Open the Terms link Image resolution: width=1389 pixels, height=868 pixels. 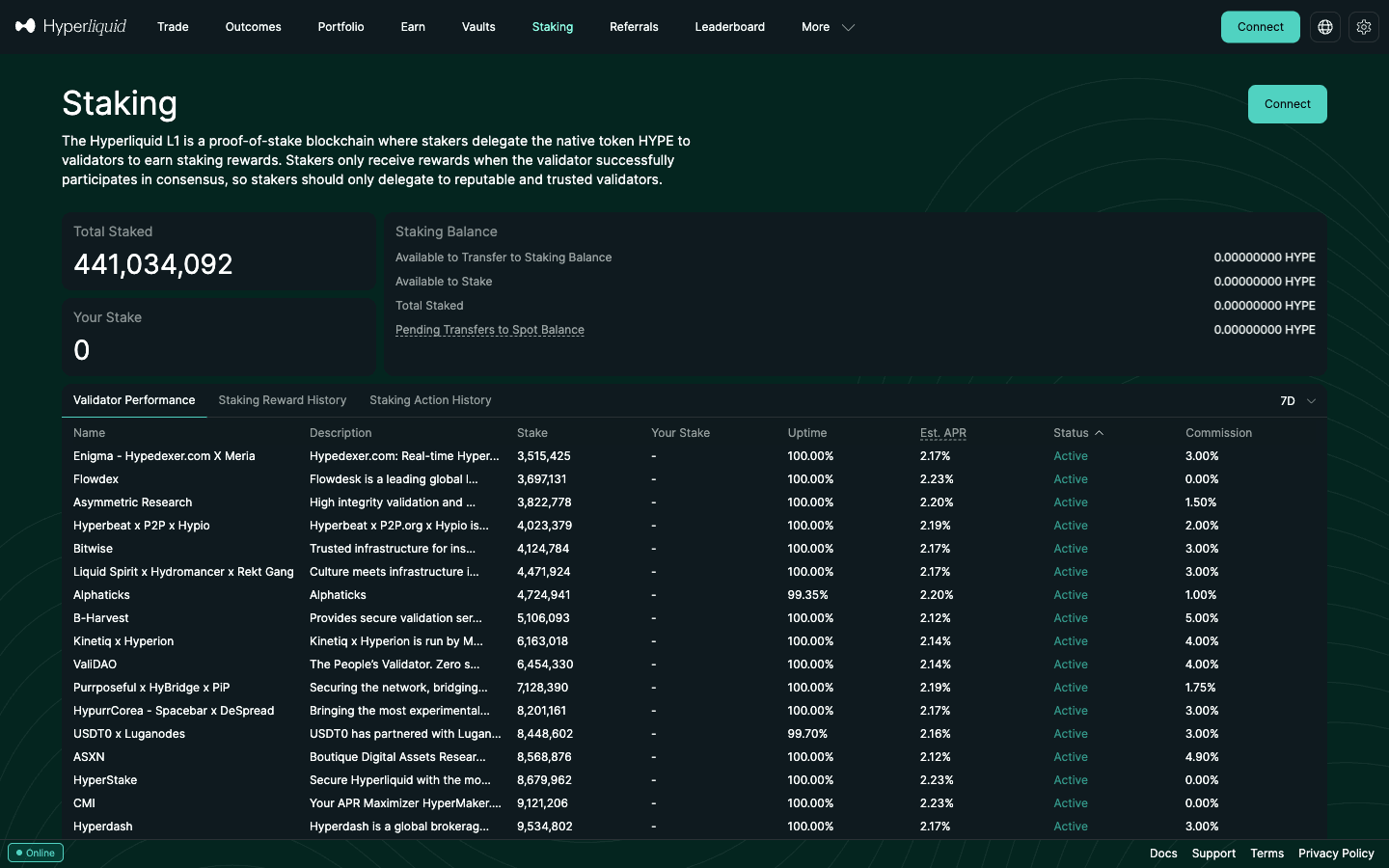click(1266, 854)
